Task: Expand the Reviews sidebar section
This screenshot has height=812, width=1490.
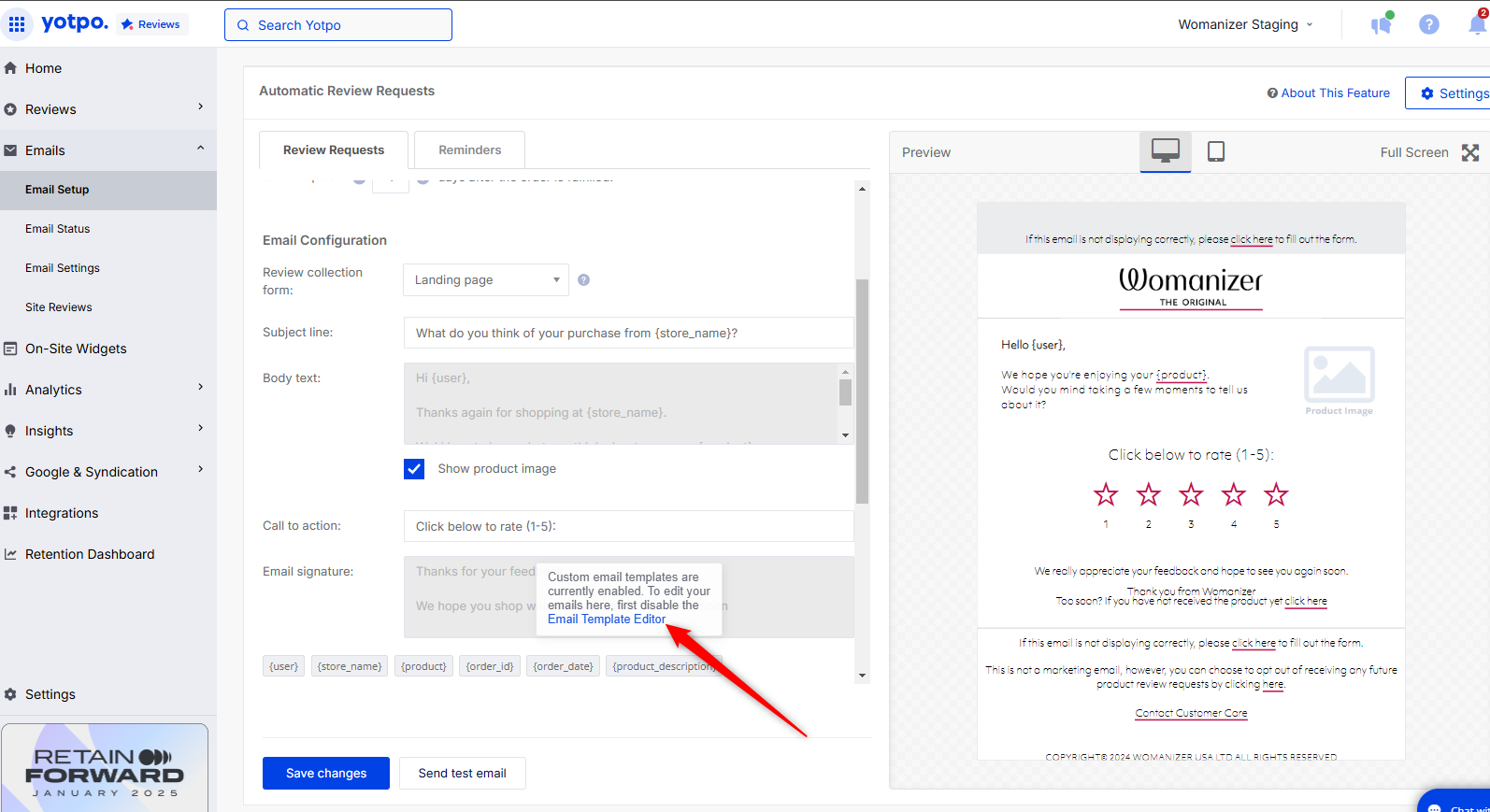Action: click(200, 107)
